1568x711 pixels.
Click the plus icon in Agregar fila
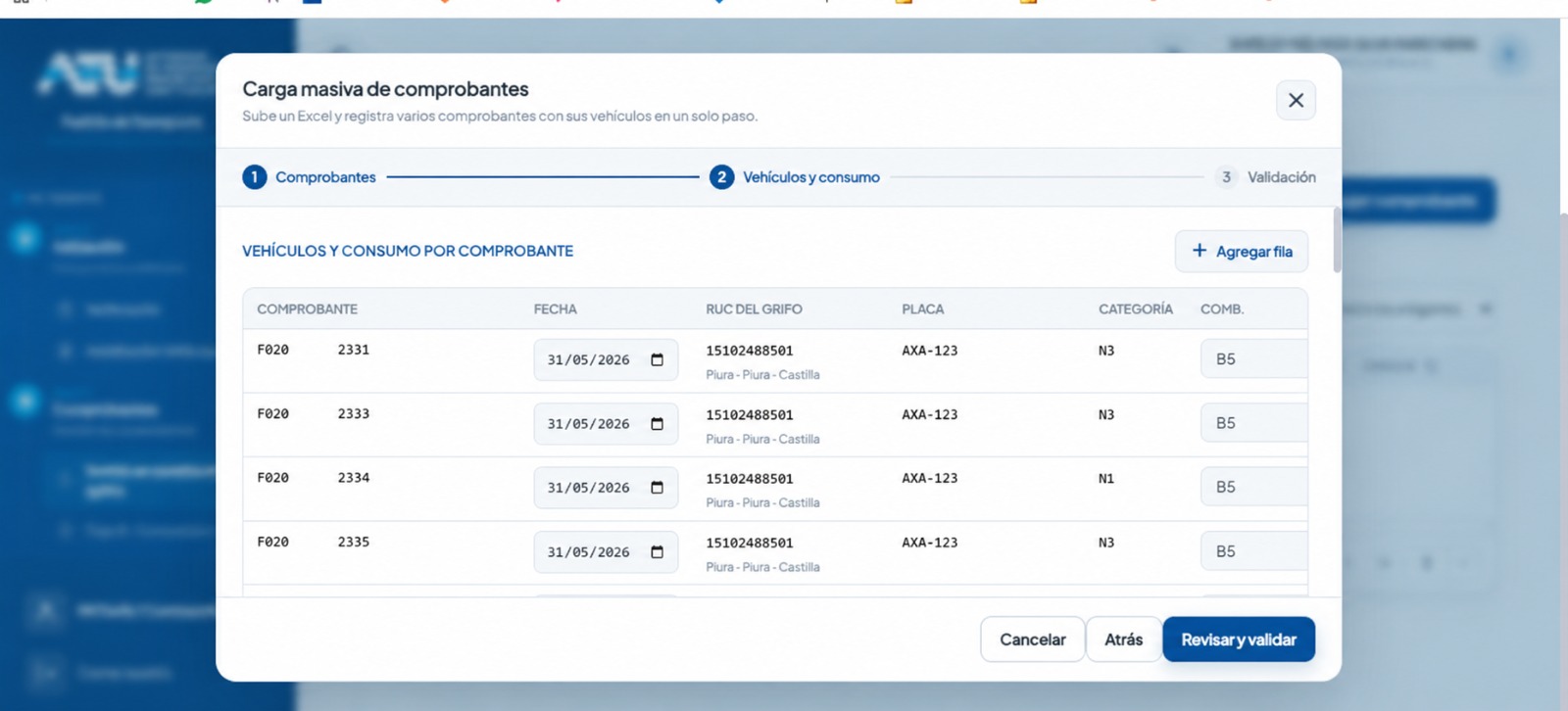click(x=1200, y=251)
